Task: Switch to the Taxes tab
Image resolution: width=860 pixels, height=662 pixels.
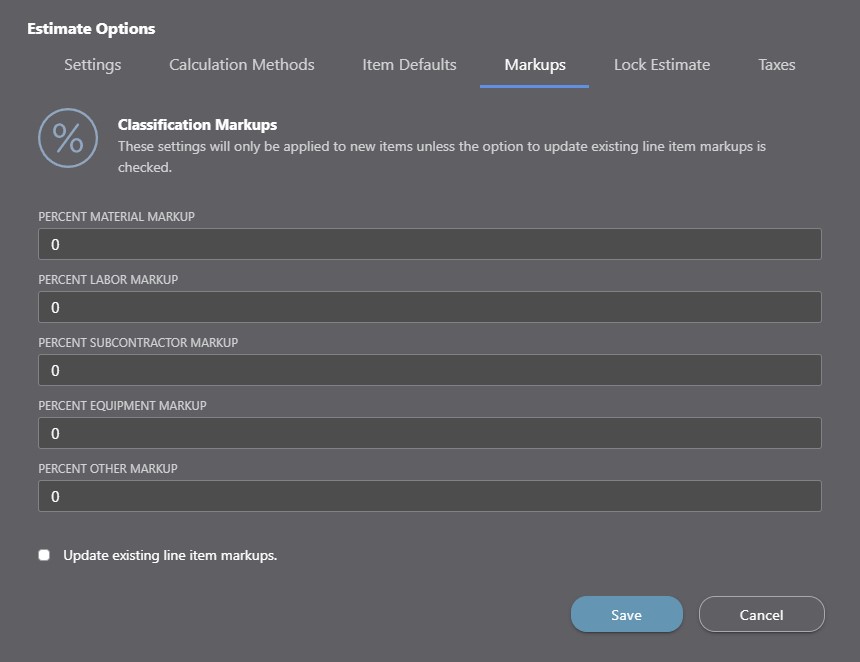Action: point(776,65)
